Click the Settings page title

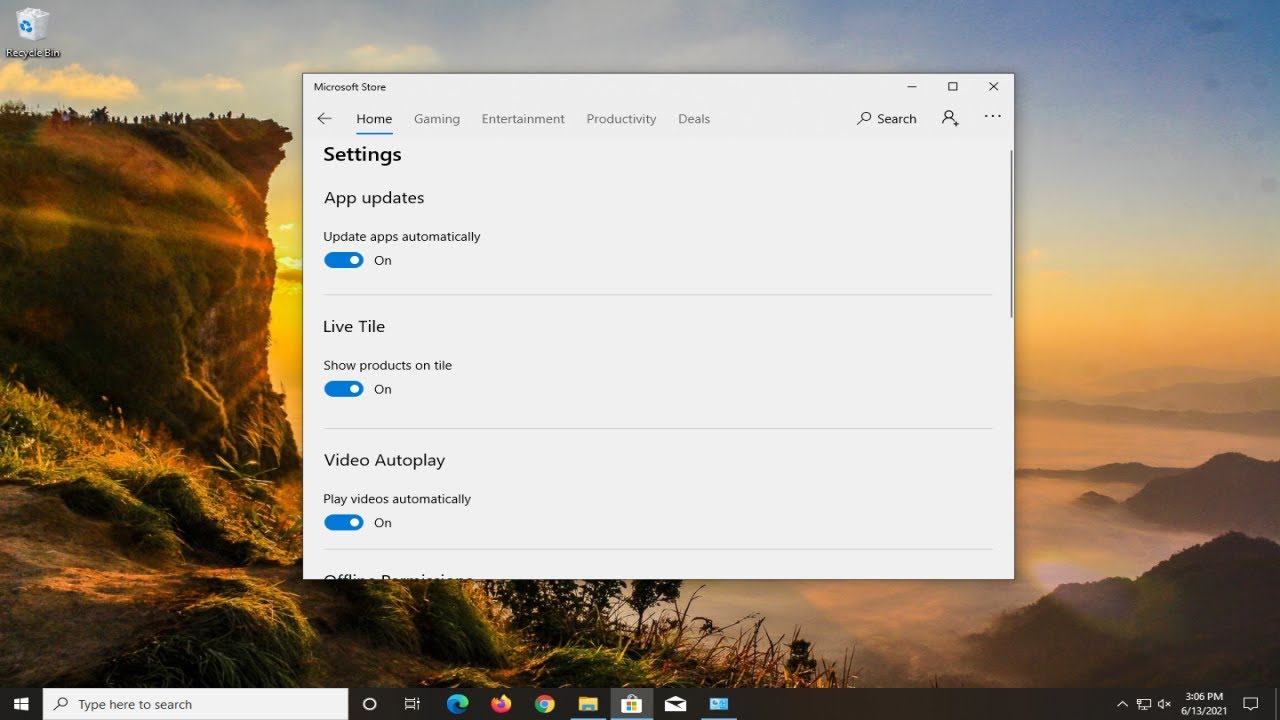tap(362, 154)
